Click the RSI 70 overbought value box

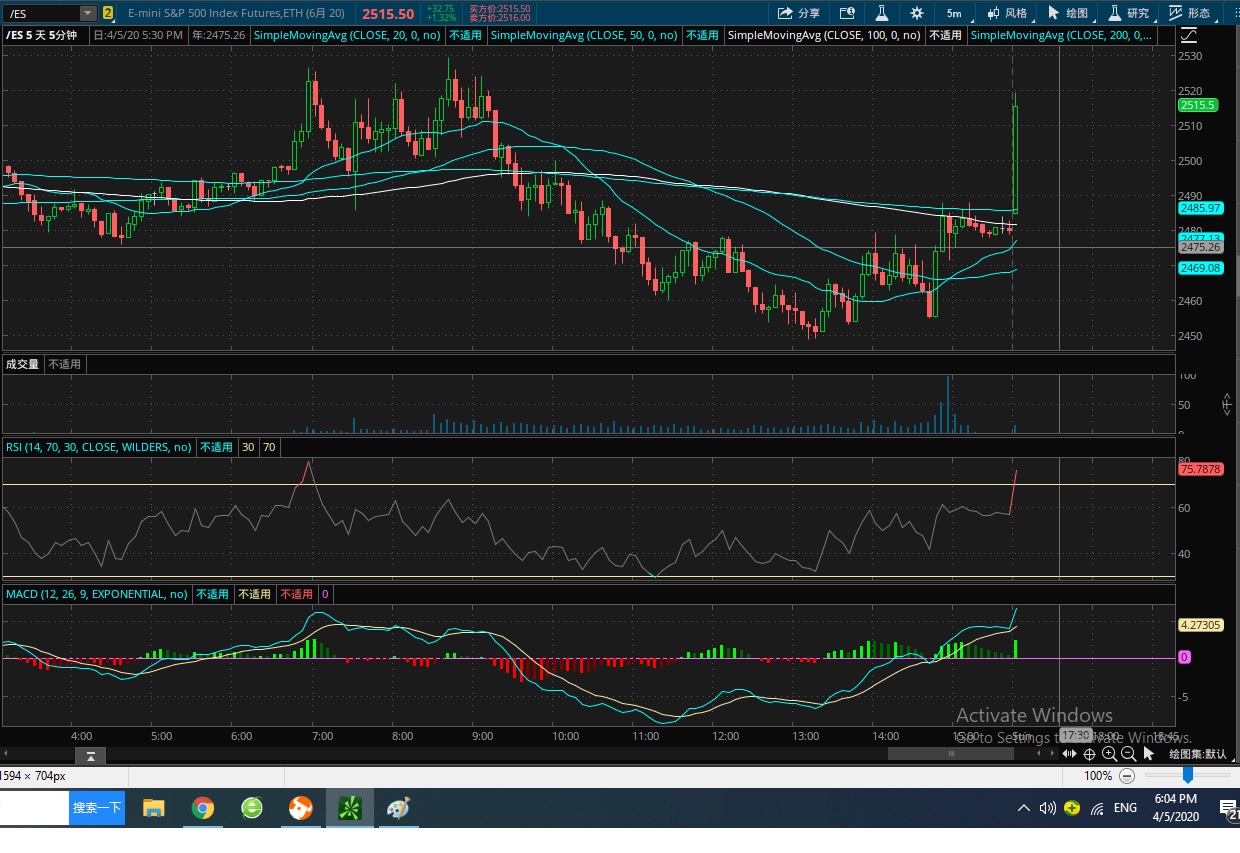pos(269,447)
